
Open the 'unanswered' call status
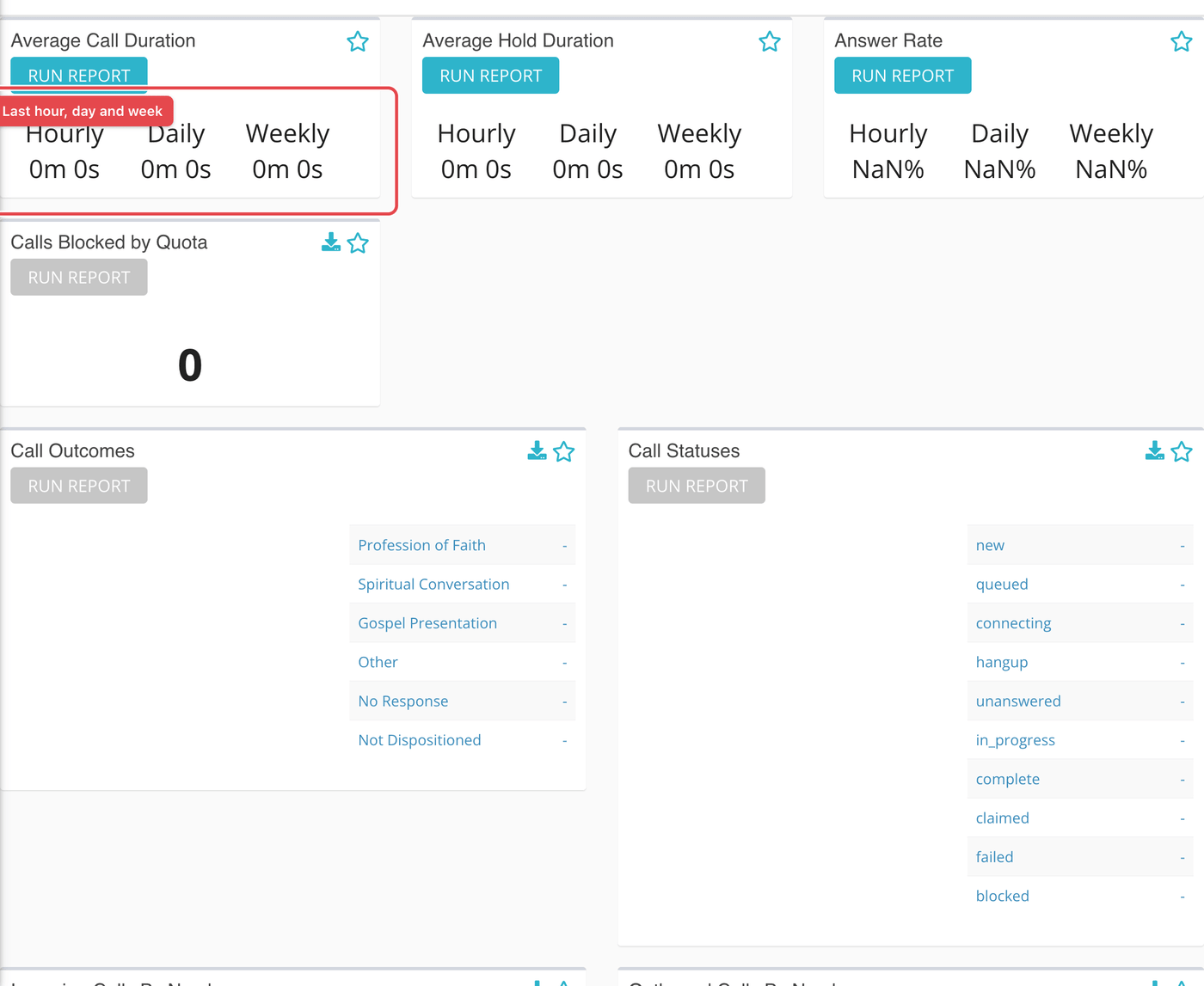click(1080, 701)
